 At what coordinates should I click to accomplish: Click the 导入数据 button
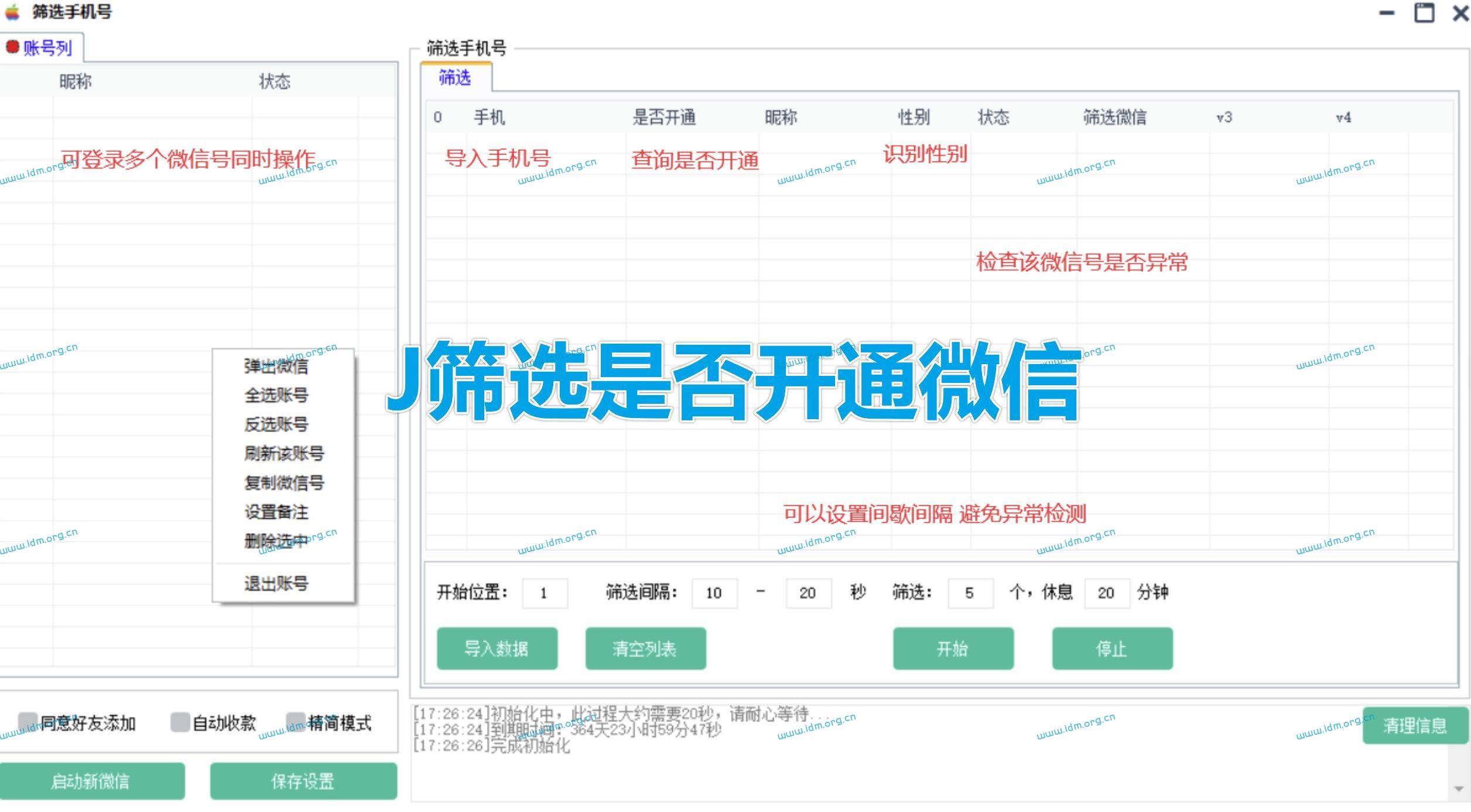click(497, 649)
